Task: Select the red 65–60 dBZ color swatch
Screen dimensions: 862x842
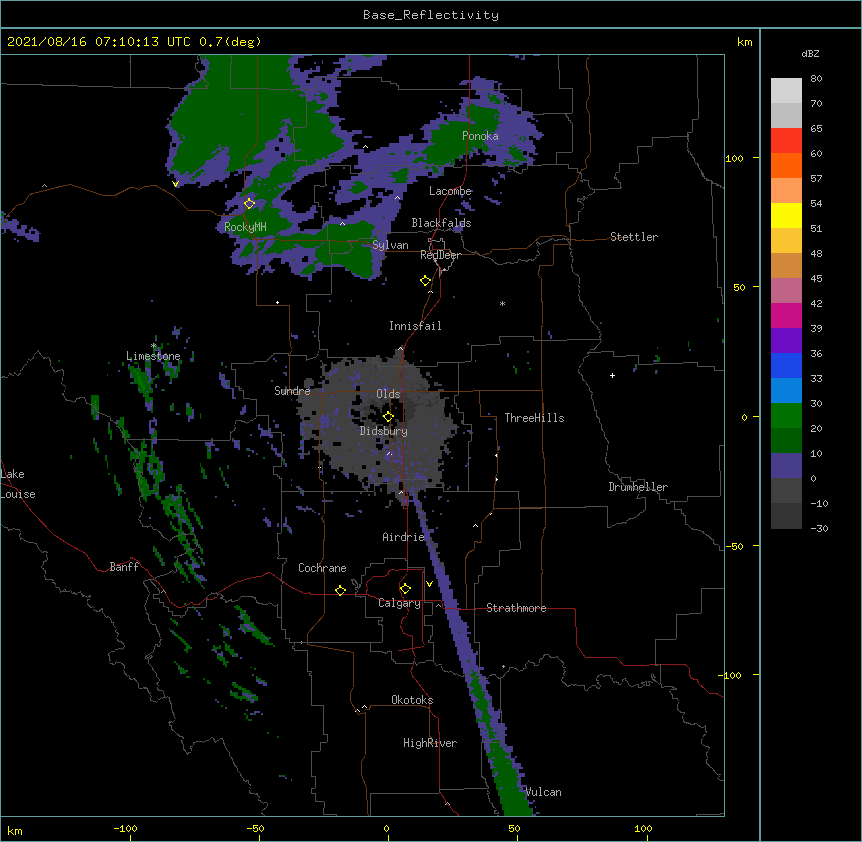Action: (x=786, y=141)
